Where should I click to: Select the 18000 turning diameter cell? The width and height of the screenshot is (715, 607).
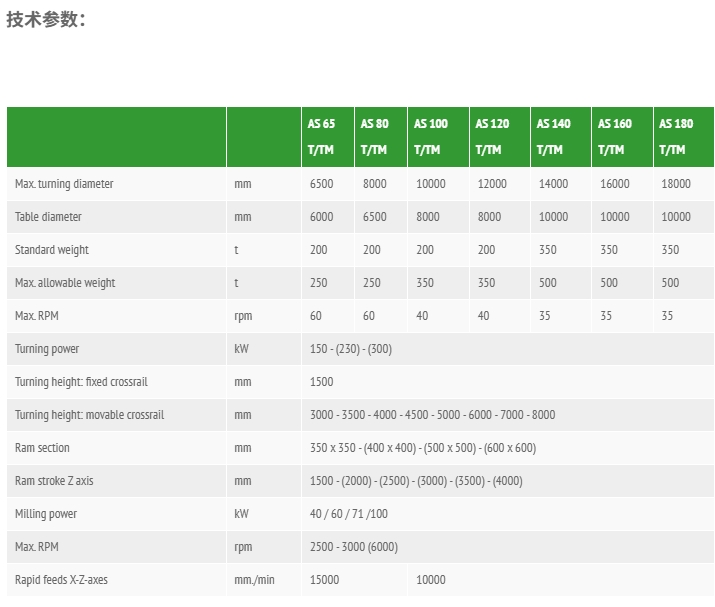[684, 184]
